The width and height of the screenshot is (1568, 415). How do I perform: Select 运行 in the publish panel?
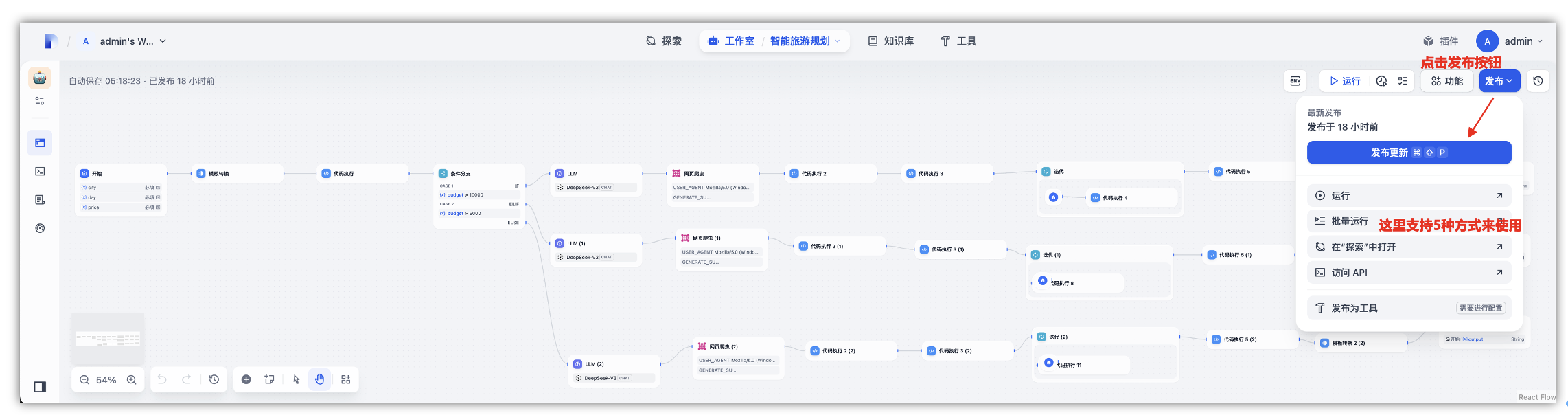tap(1409, 196)
